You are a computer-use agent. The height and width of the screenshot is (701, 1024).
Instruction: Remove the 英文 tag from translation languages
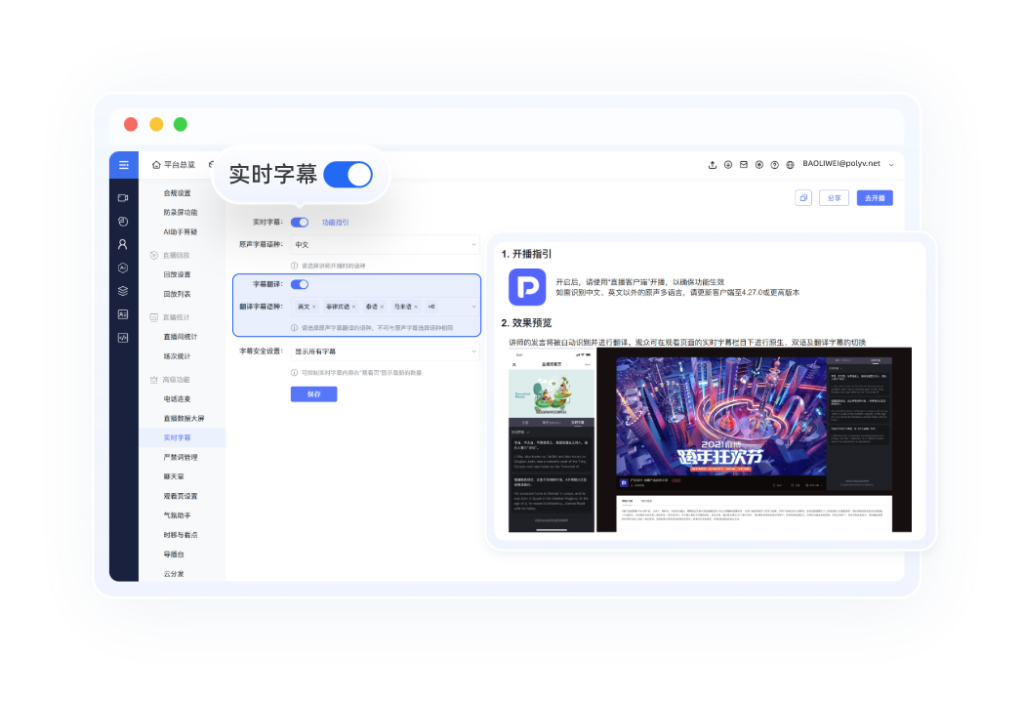[314, 307]
